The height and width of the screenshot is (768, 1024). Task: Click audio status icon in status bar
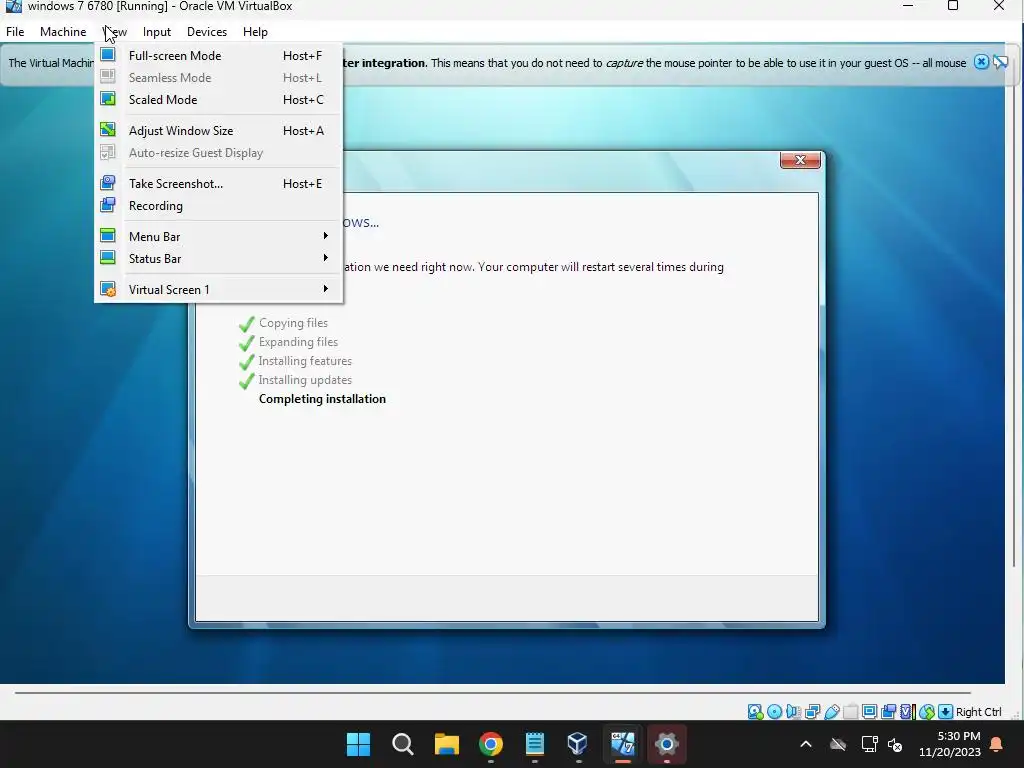pyautogui.click(x=793, y=712)
